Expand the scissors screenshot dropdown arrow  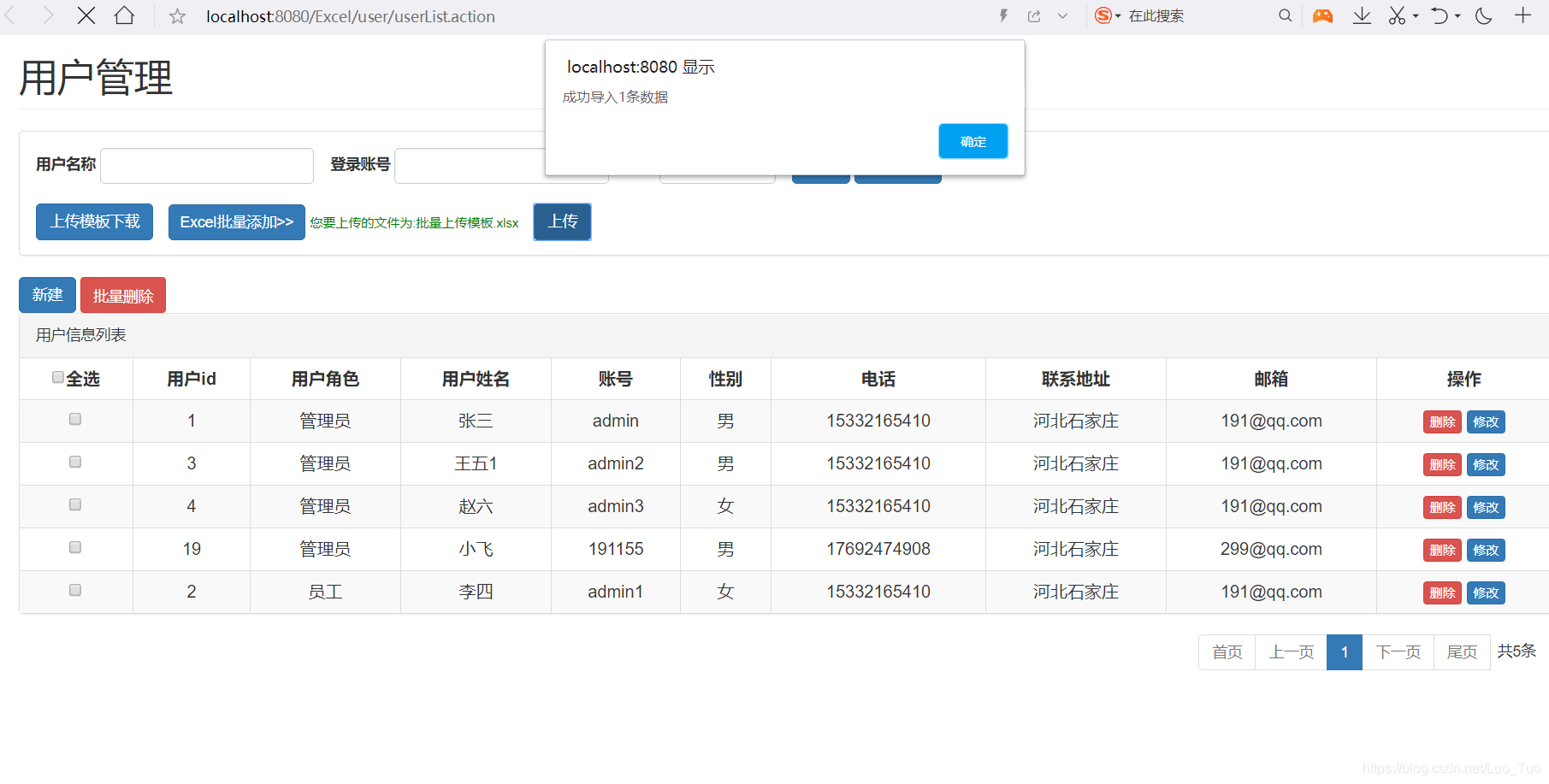[1416, 16]
